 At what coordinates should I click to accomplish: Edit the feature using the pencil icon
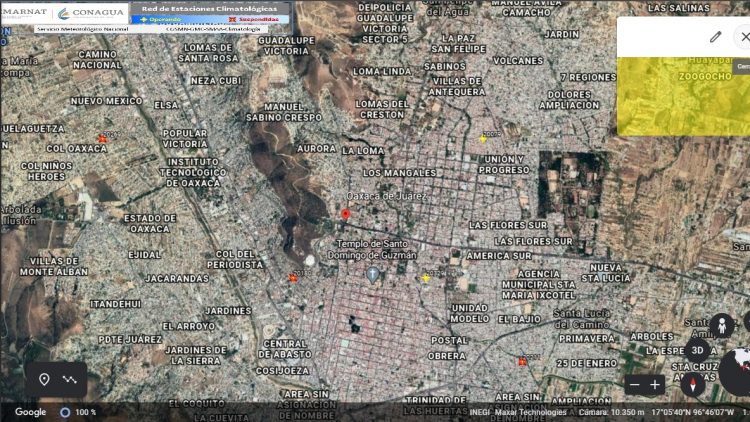click(x=715, y=37)
